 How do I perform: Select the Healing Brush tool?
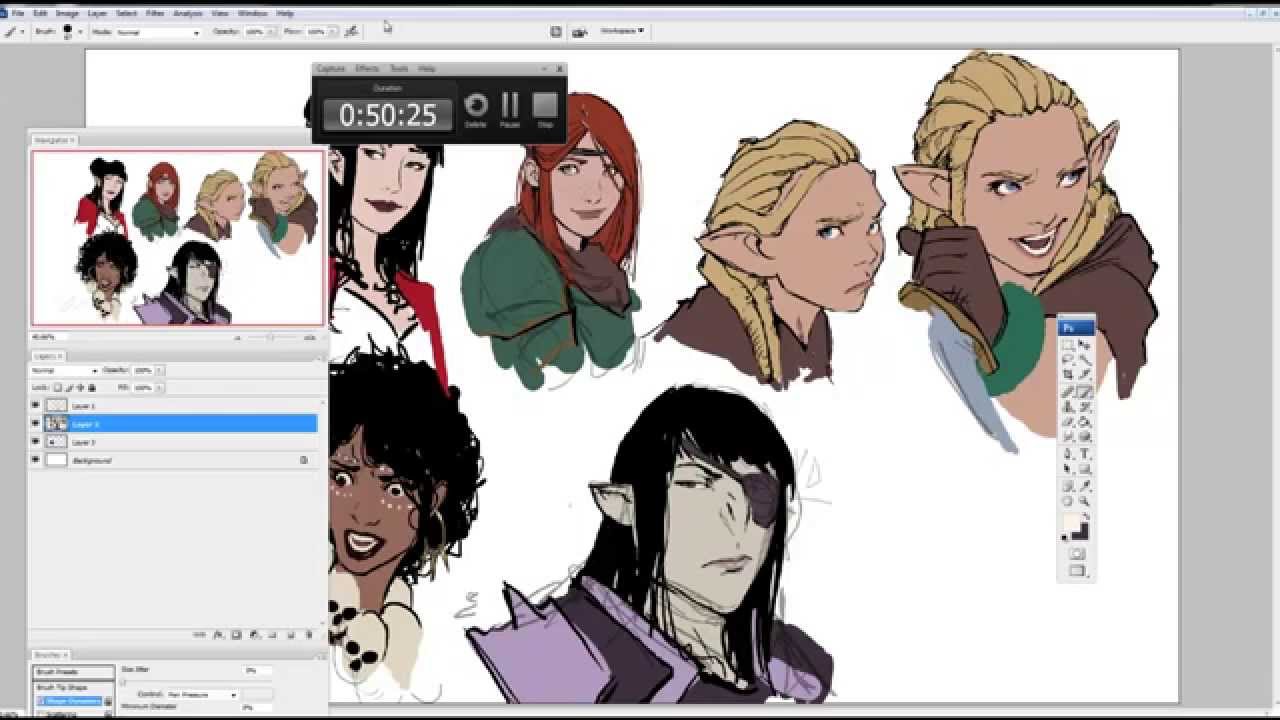pyautogui.click(x=1068, y=391)
